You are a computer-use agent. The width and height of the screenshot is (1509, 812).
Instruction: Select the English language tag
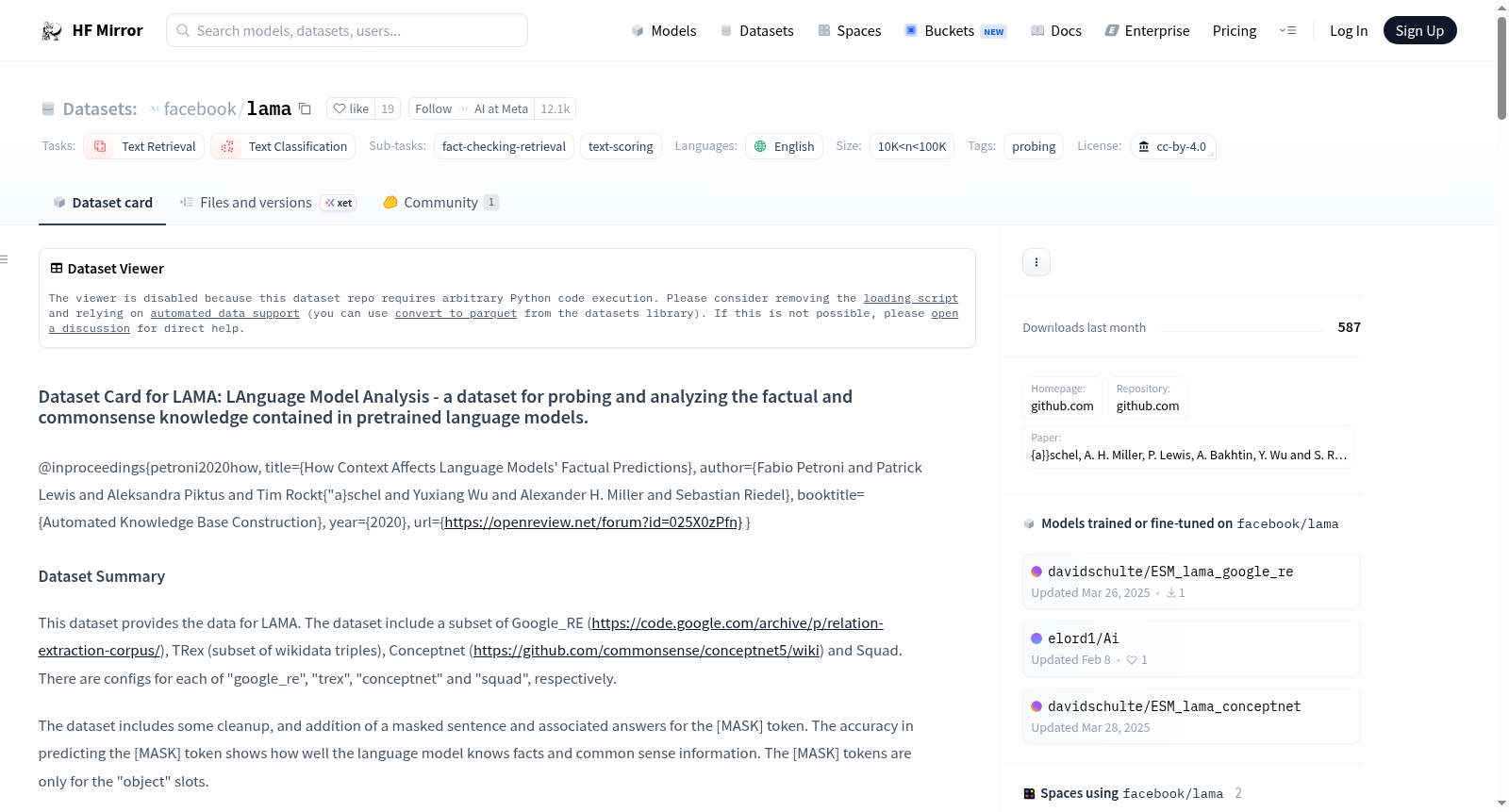(784, 146)
